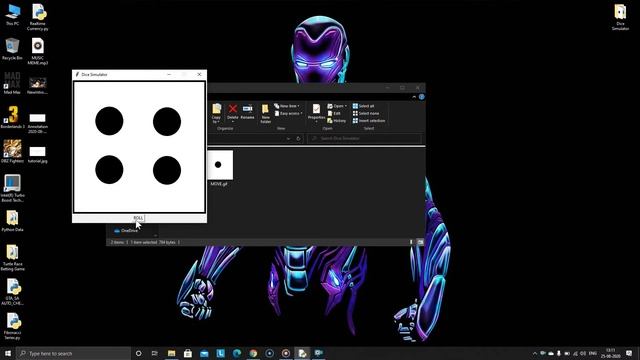The width and height of the screenshot is (640, 360).
Task: Click the Turtle Race Betting Game folder
Action: (x=12, y=258)
